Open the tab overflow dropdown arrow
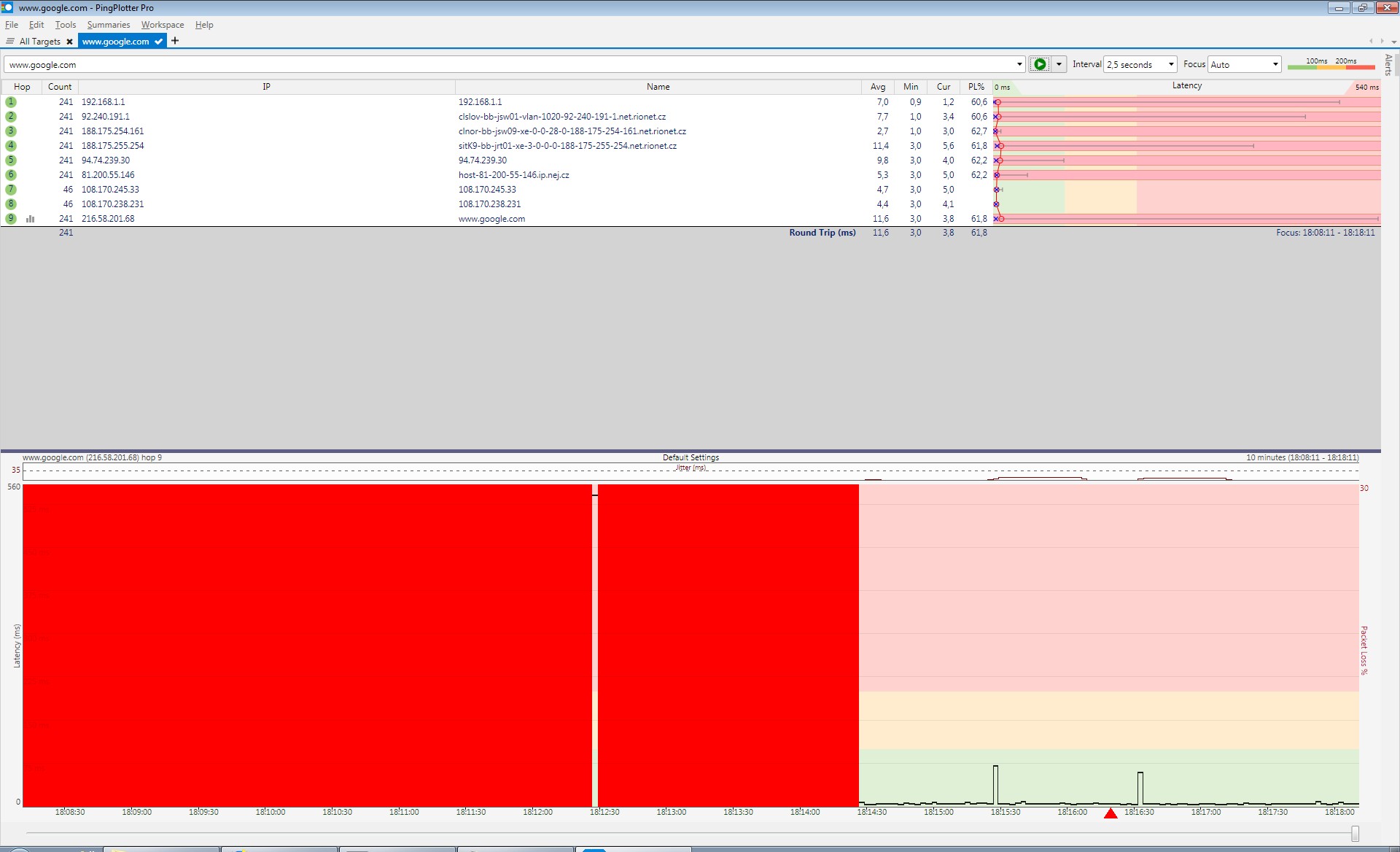The width and height of the screenshot is (1400, 852). point(1393,42)
